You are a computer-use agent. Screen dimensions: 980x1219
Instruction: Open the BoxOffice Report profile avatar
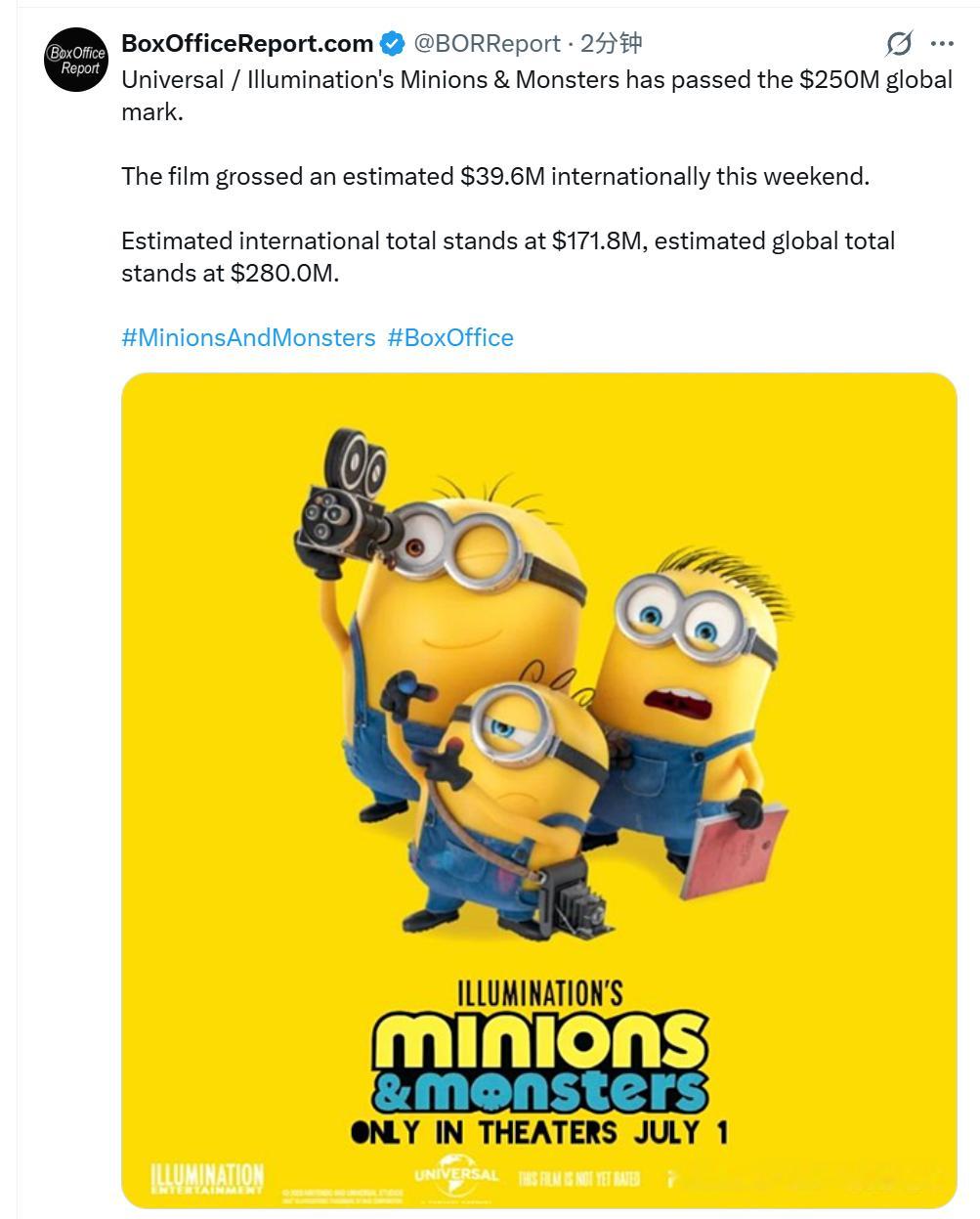coord(75,61)
